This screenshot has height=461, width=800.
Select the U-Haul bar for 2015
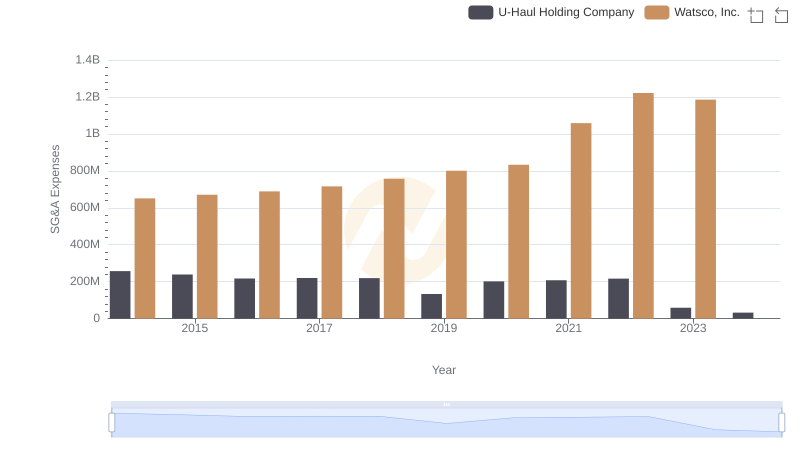[x=182, y=296]
